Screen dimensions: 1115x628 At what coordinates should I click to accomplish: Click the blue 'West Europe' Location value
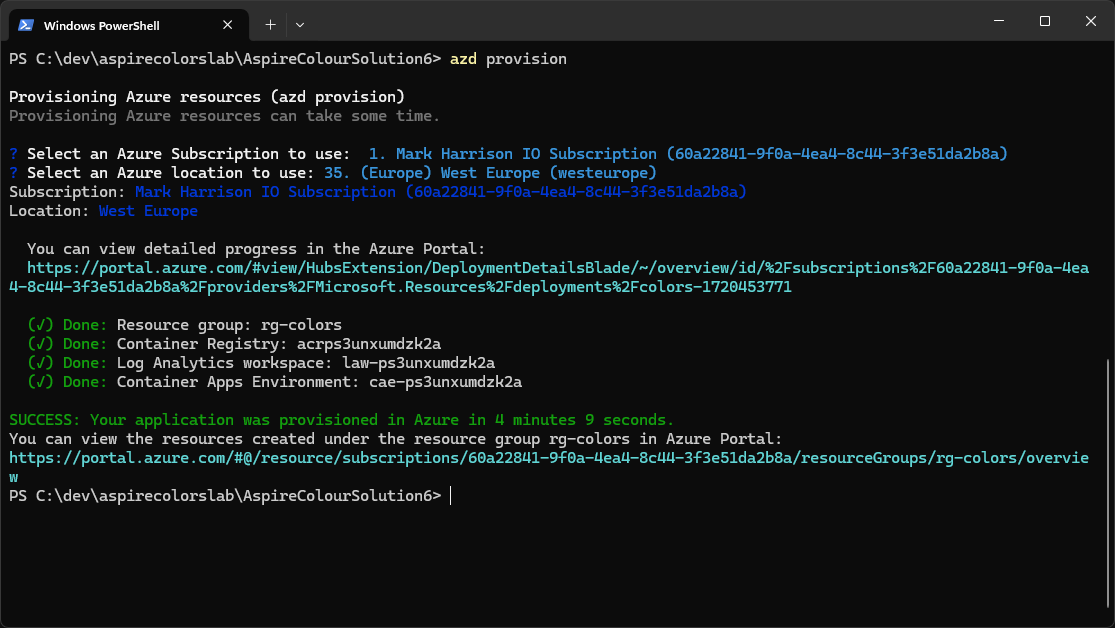(x=148, y=211)
